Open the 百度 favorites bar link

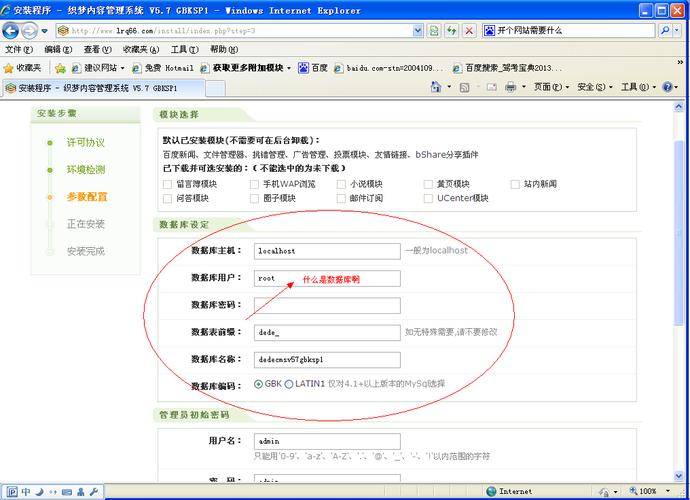(x=313, y=68)
